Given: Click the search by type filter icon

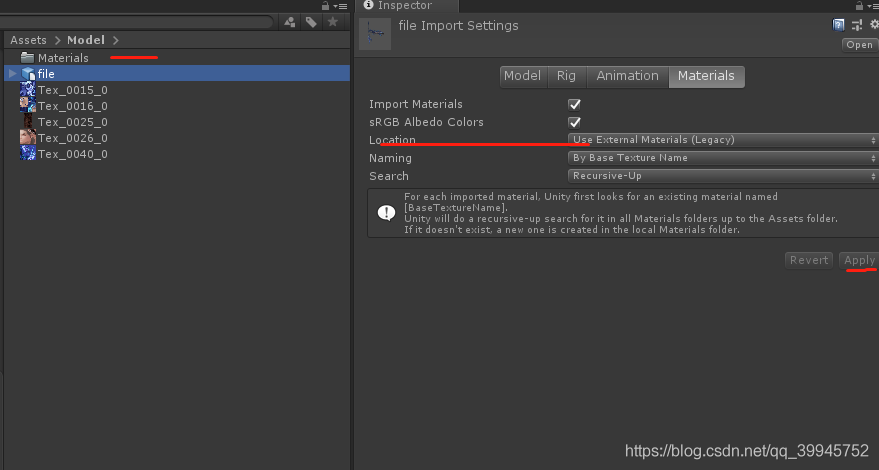Looking at the screenshot, I should [x=289, y=21].
